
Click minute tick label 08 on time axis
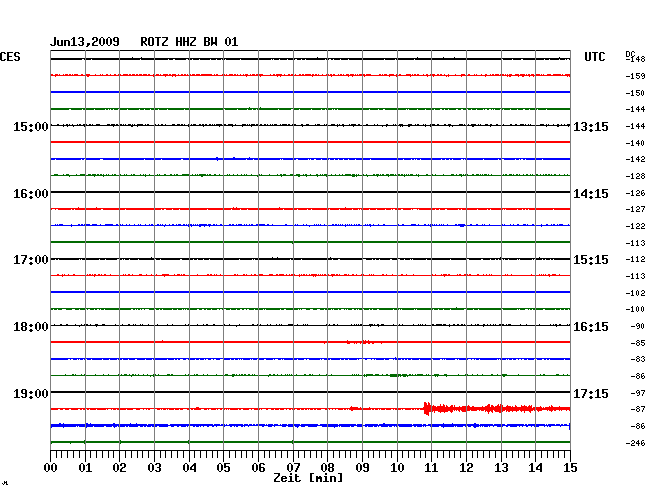(x=327, y=468)
